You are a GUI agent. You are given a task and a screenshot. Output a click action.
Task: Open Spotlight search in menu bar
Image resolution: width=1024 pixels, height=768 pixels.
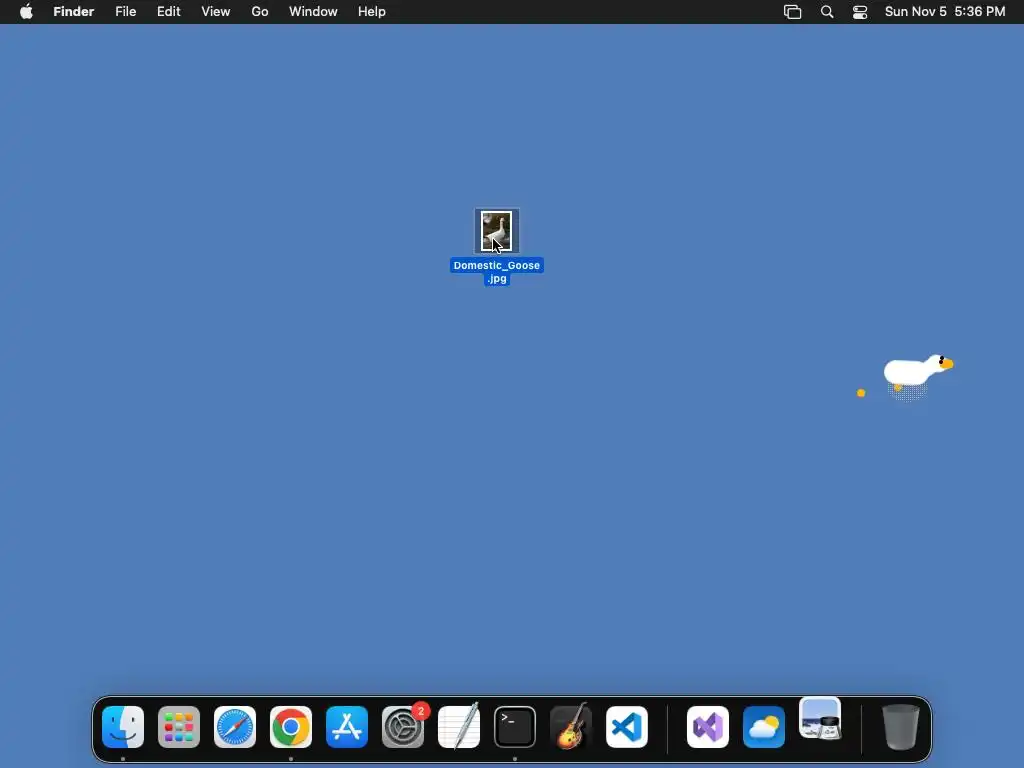[x=827, y=12]
